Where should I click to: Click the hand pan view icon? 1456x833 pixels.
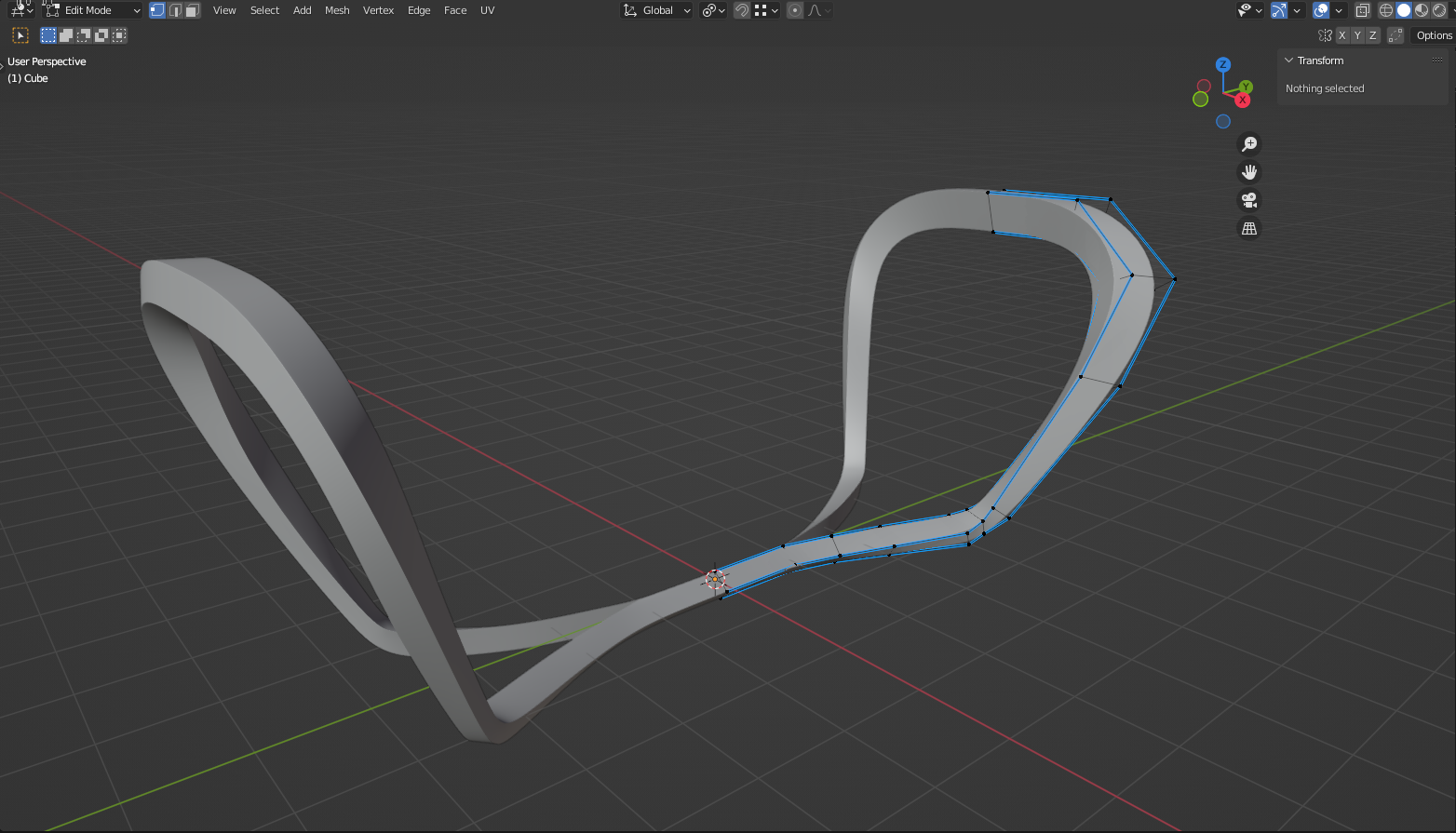[1249, 172]
